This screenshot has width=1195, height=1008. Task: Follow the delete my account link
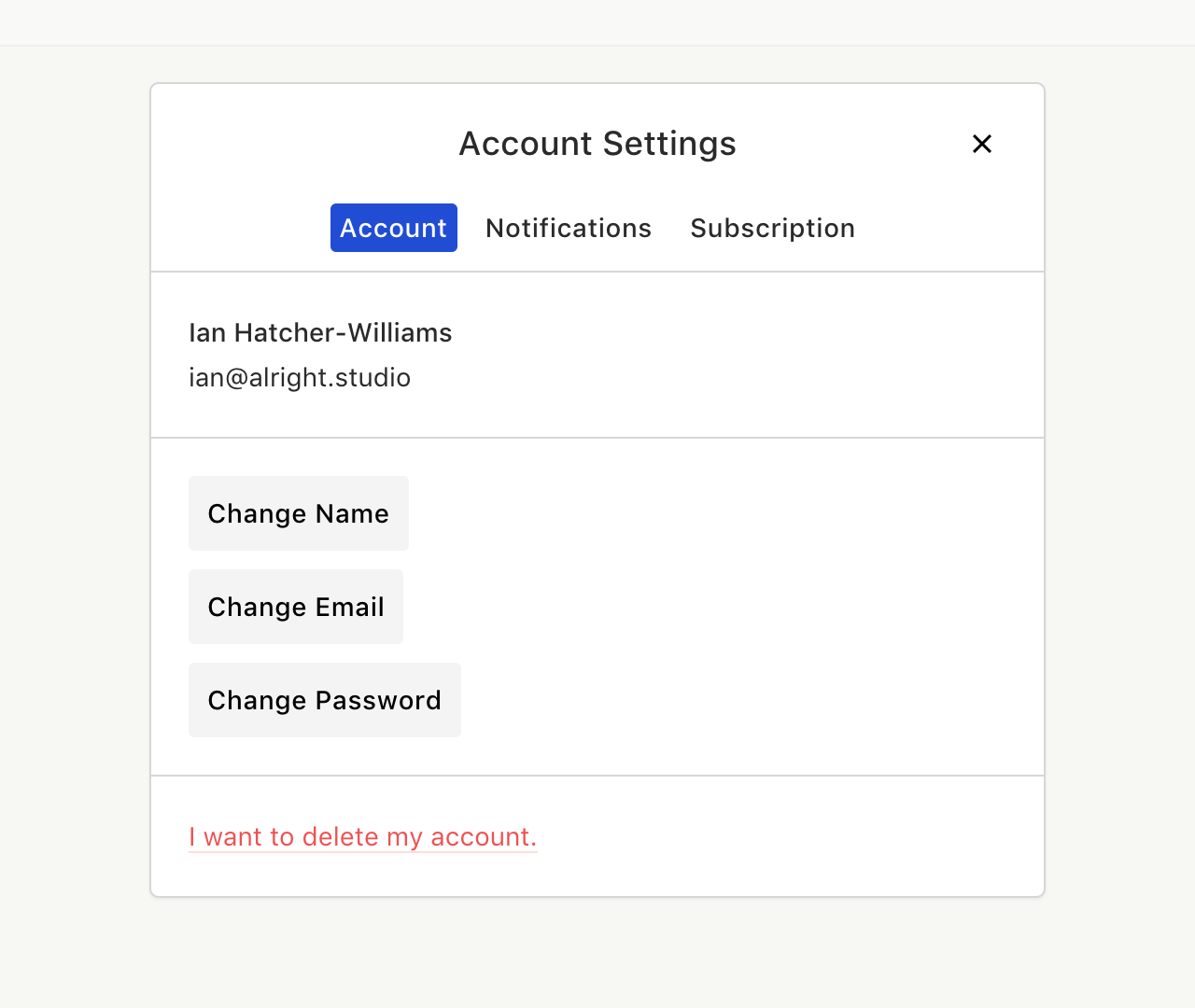tap(363, 837)
